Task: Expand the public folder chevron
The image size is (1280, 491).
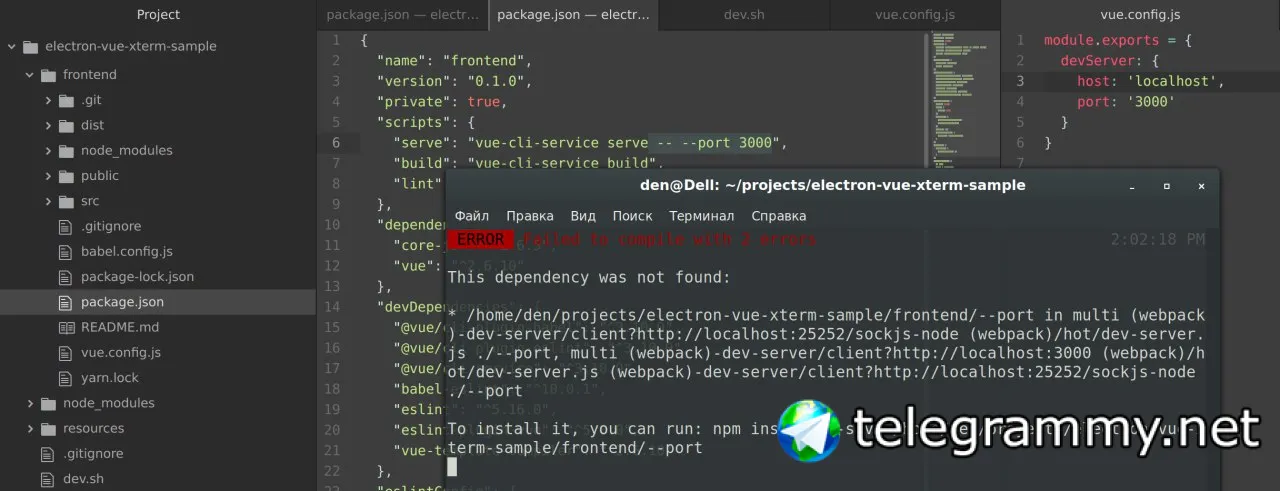Action: click(x=48, y=176)
